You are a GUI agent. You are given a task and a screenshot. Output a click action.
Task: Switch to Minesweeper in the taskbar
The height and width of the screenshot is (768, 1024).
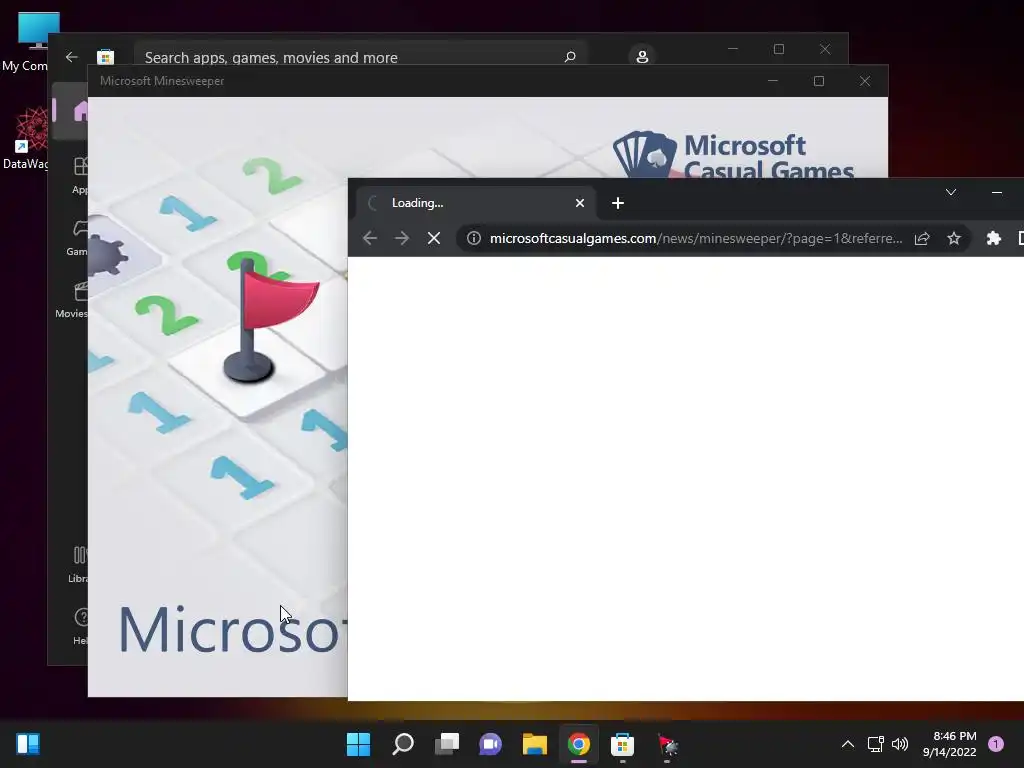[667, 744]
